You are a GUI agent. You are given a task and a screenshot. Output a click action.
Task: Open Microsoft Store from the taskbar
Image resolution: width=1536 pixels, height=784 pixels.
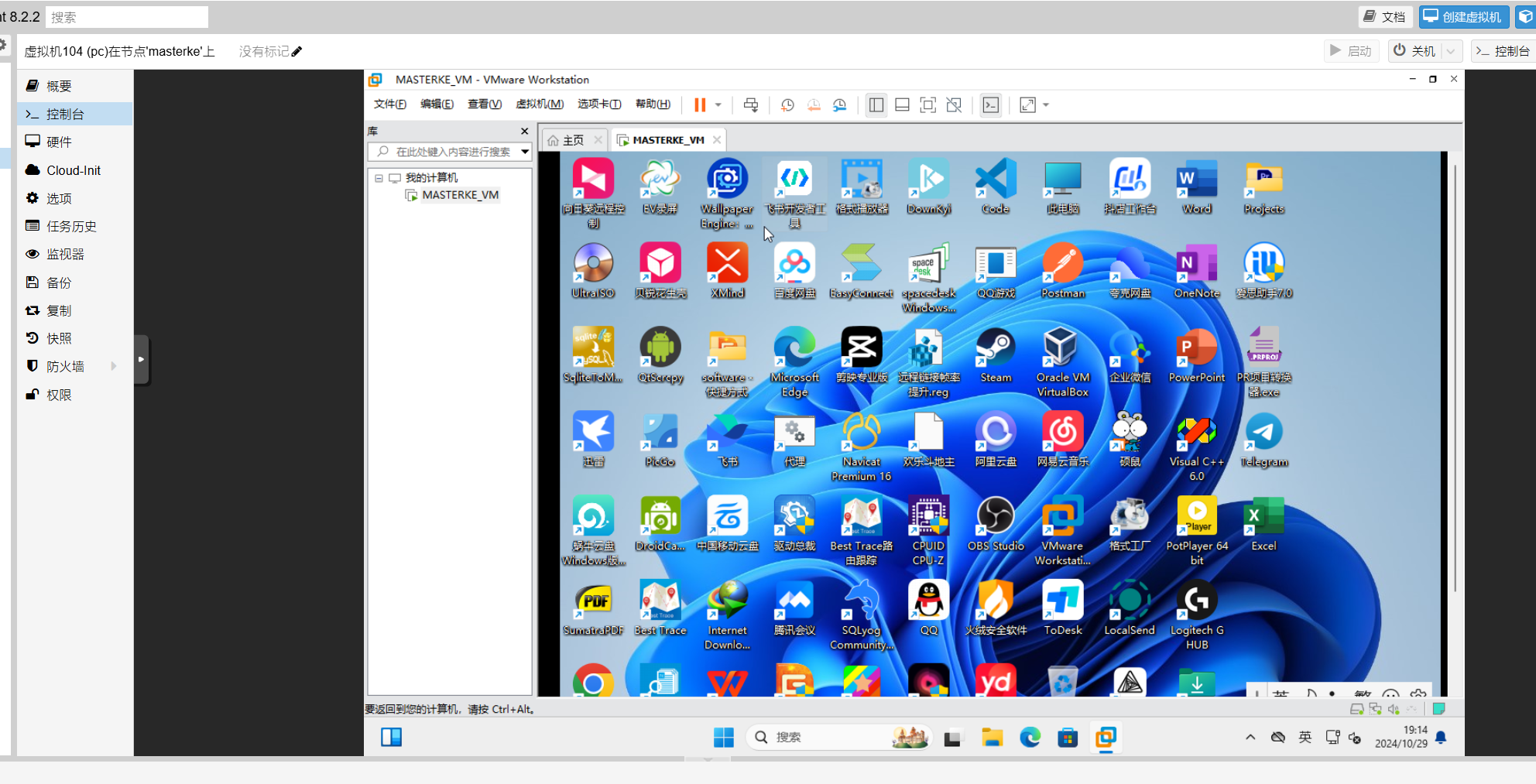click(x=1068, y=738)
